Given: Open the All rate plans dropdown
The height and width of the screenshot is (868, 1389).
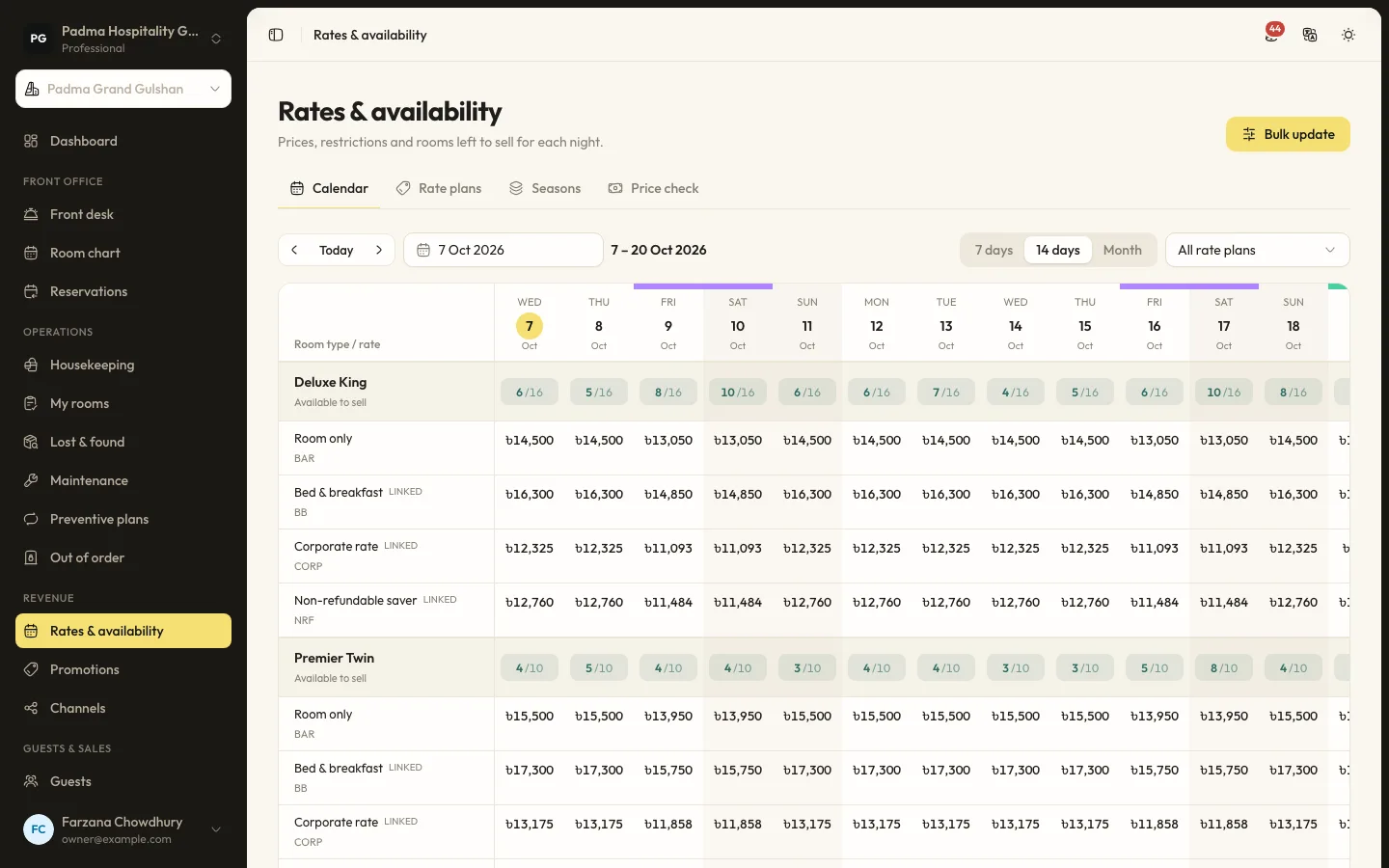Looking at the screenshot, I should (x=1258, y=250).
